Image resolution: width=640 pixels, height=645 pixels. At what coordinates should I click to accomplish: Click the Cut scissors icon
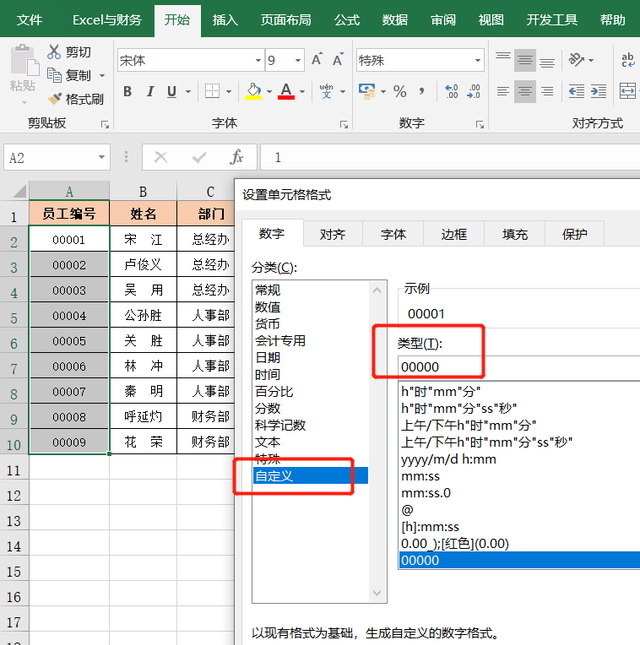(54, 52)
